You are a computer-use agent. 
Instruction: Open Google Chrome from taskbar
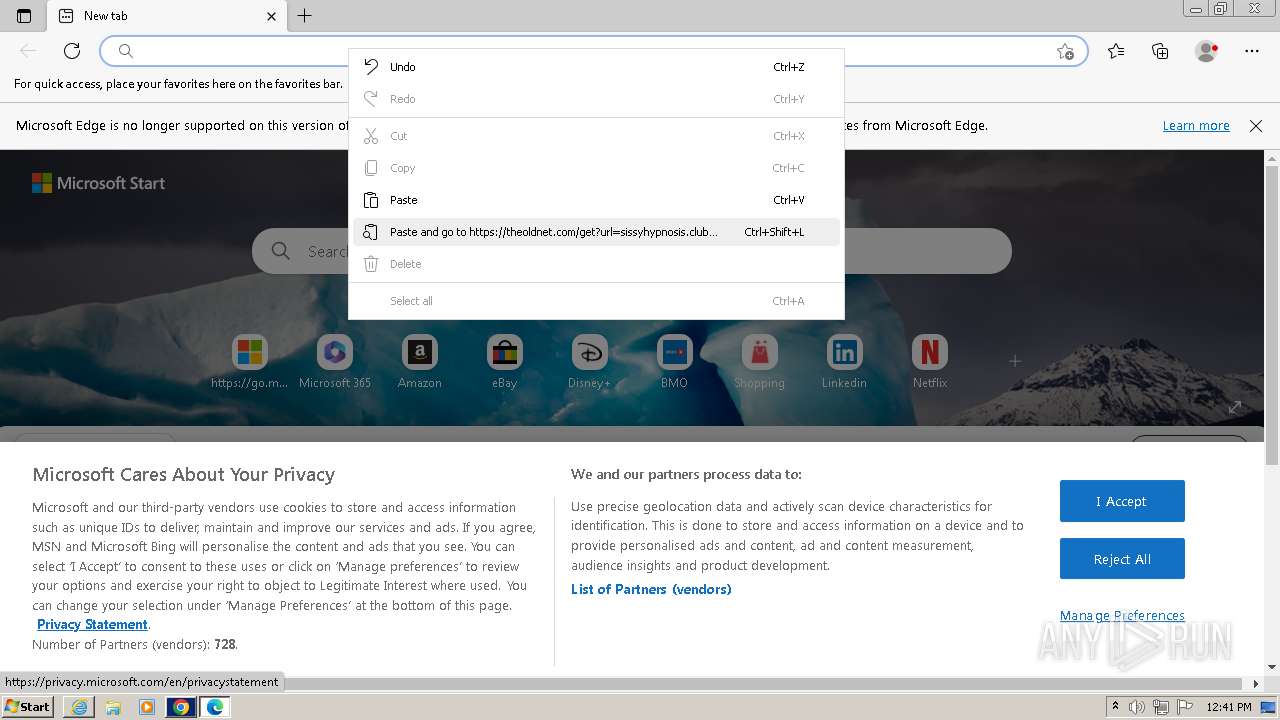coord(181,707)
